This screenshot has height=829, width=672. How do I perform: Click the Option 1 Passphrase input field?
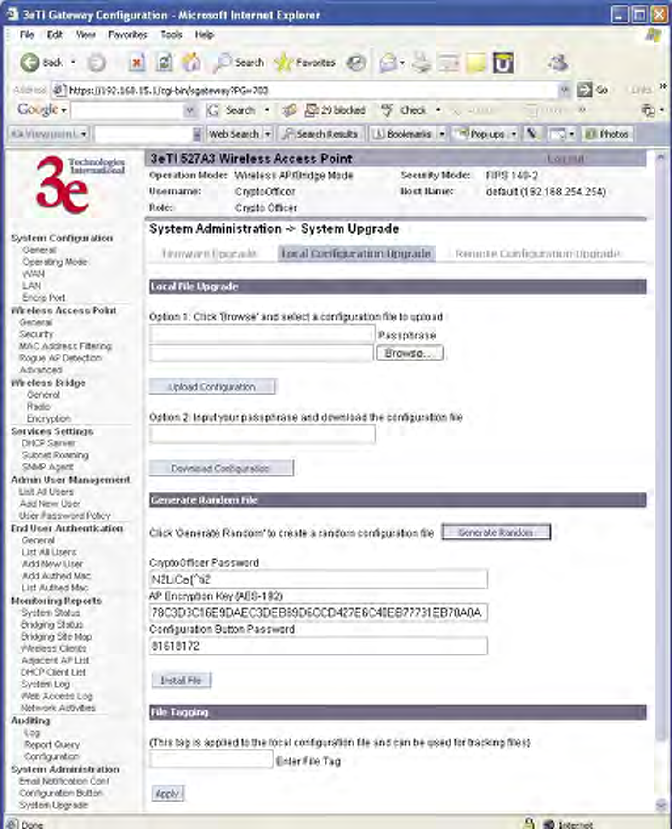[262, 334]
